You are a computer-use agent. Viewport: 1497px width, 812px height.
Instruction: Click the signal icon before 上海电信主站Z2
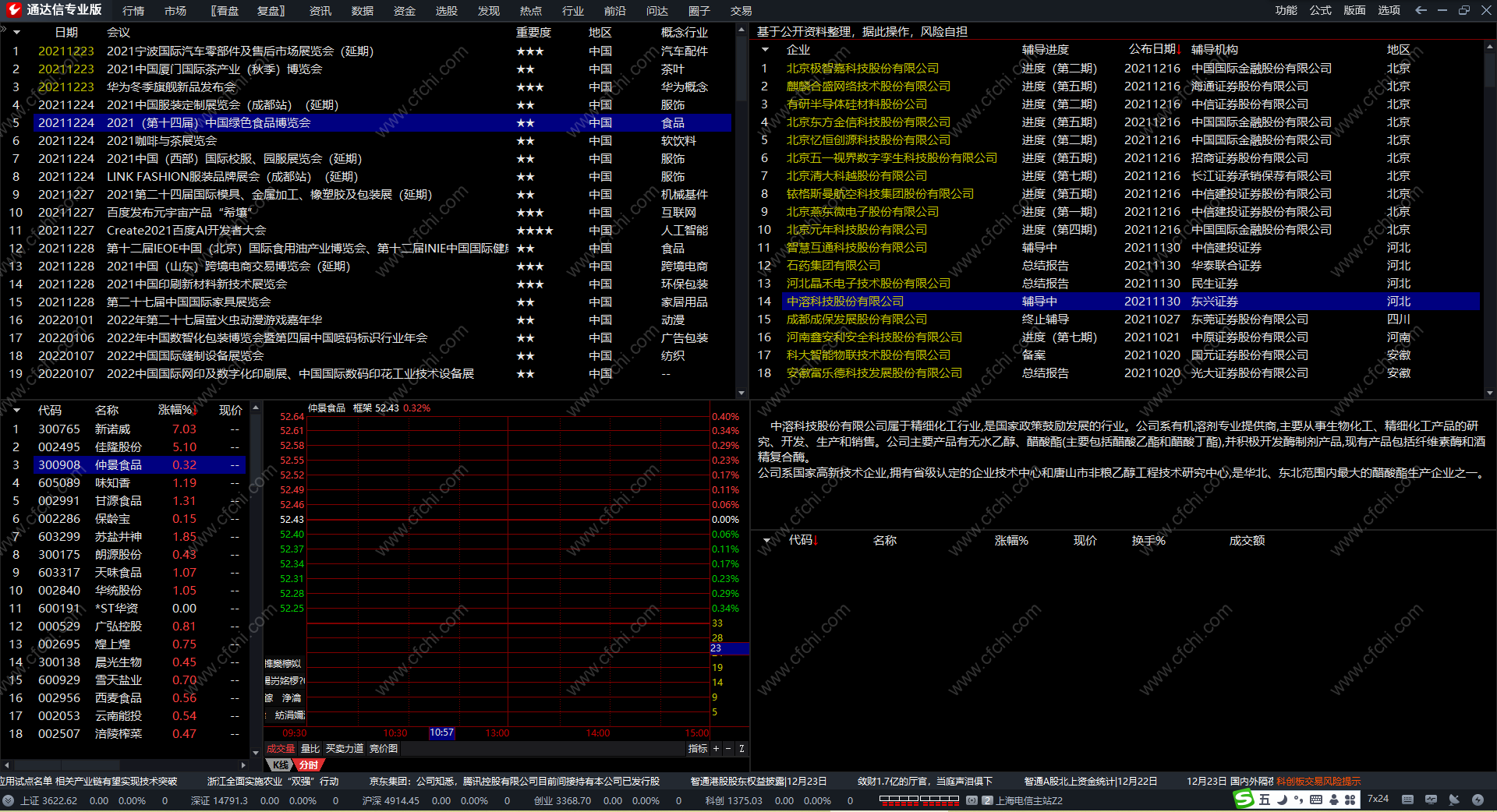click(x=971, y=800)
